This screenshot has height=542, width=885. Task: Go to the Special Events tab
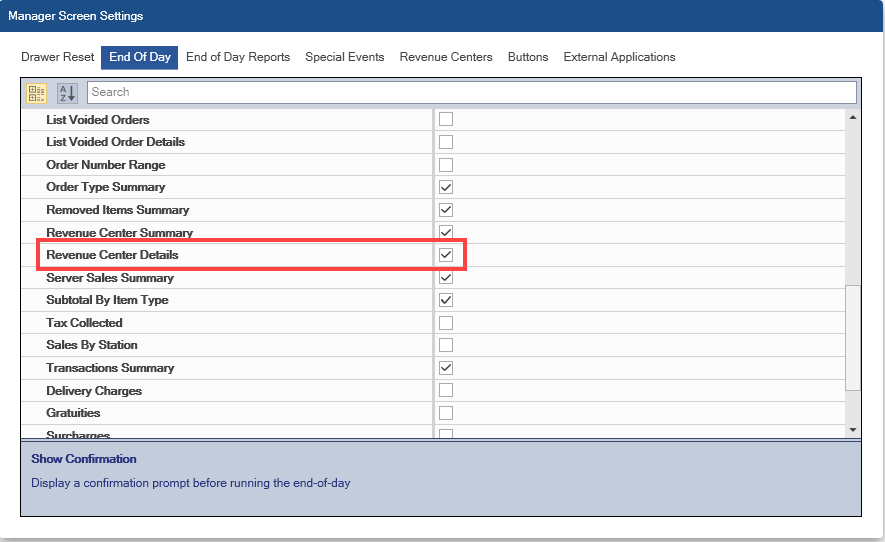point(345,57)
